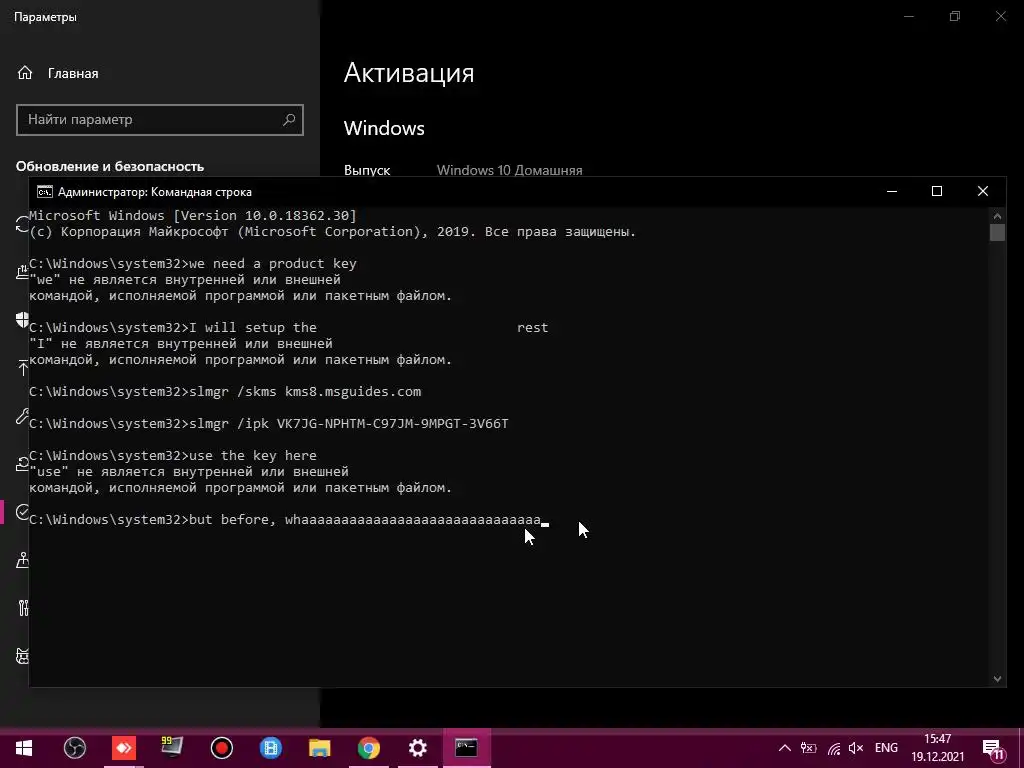Minimize the Settings window

(x=909, y=16)
